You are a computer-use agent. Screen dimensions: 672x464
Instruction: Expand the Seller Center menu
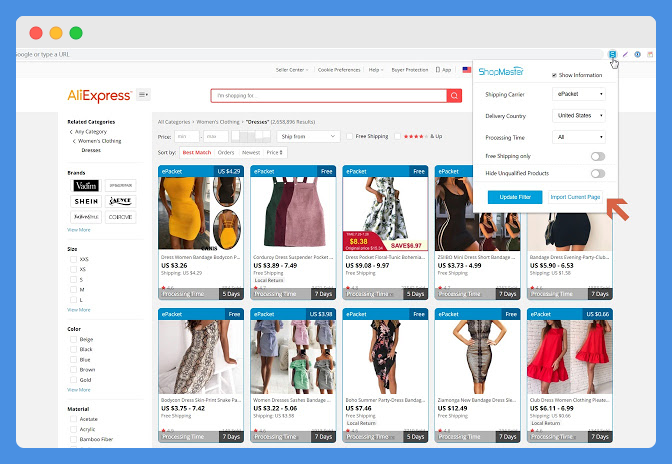click(292, 70)
